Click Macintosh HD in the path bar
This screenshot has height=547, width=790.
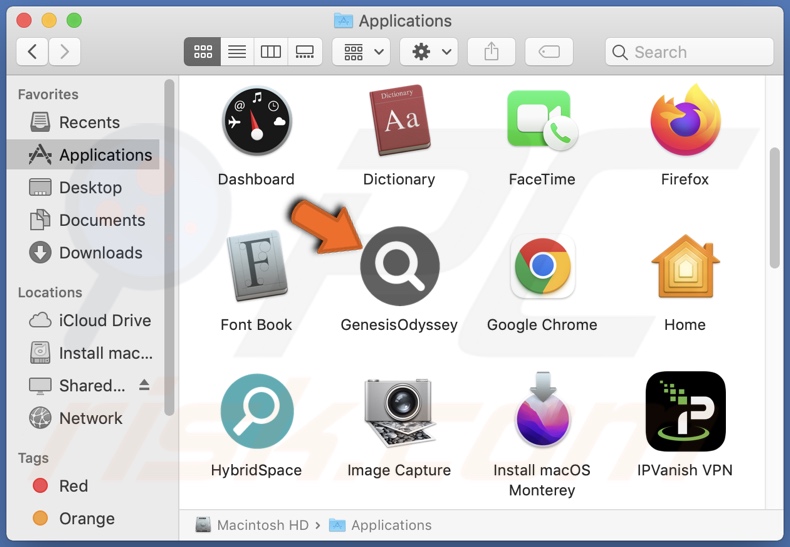[252, 525]
